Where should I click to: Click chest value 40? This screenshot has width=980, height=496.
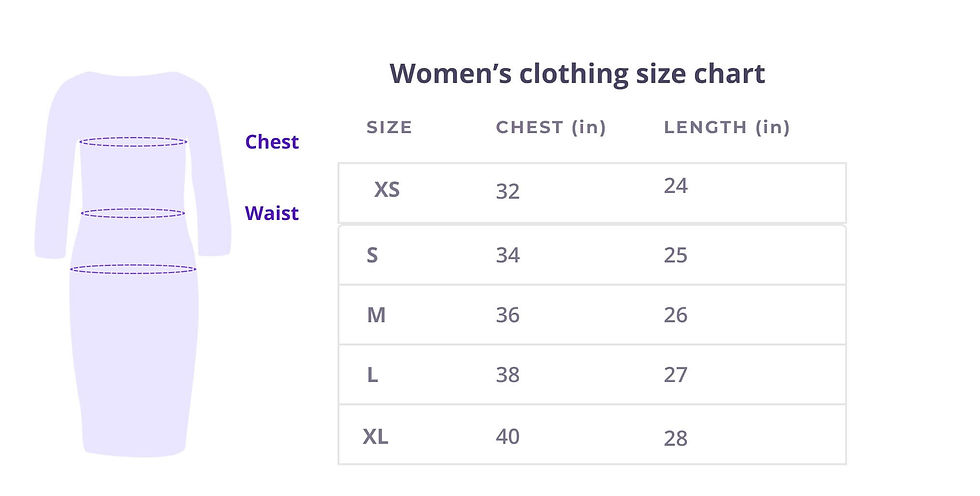click(x=508, y=436)
